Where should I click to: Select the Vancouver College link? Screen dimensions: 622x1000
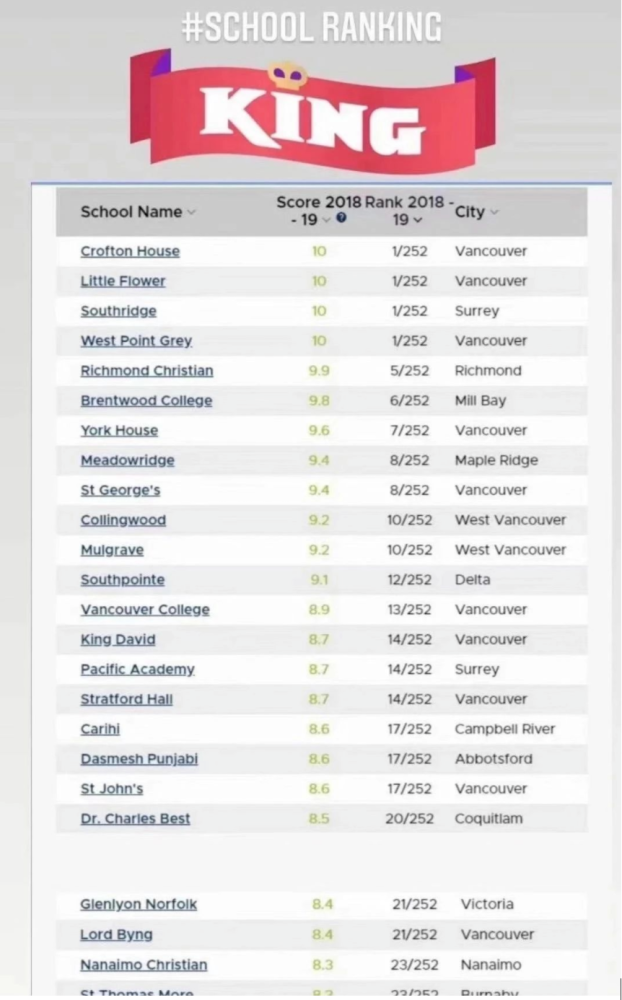[145, 610]
